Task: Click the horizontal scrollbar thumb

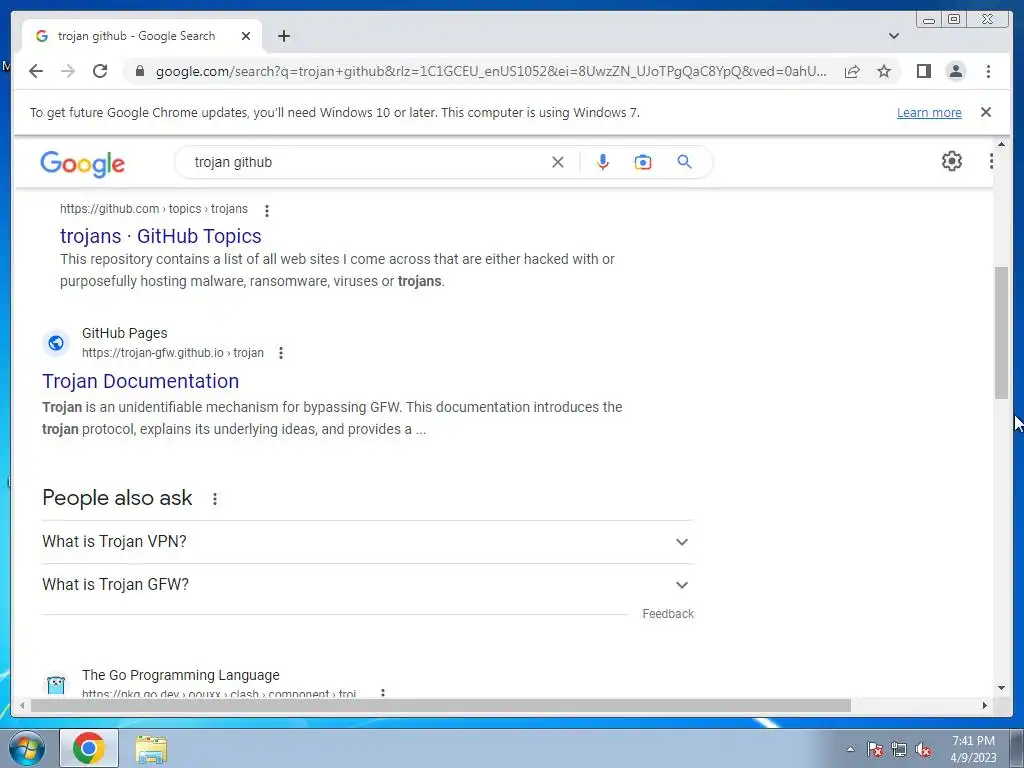Action: pos(441,705)
